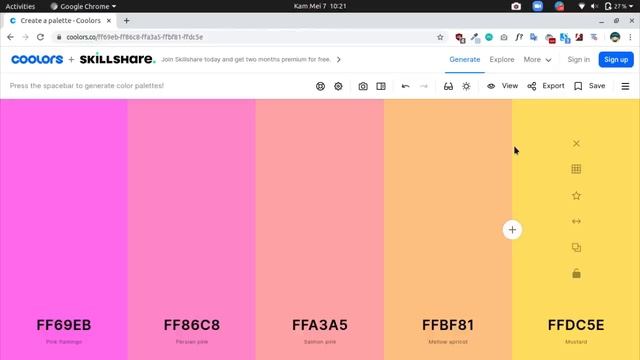Close the Create a palette tab
Screen dimensions: 640x360
point(109,21)
